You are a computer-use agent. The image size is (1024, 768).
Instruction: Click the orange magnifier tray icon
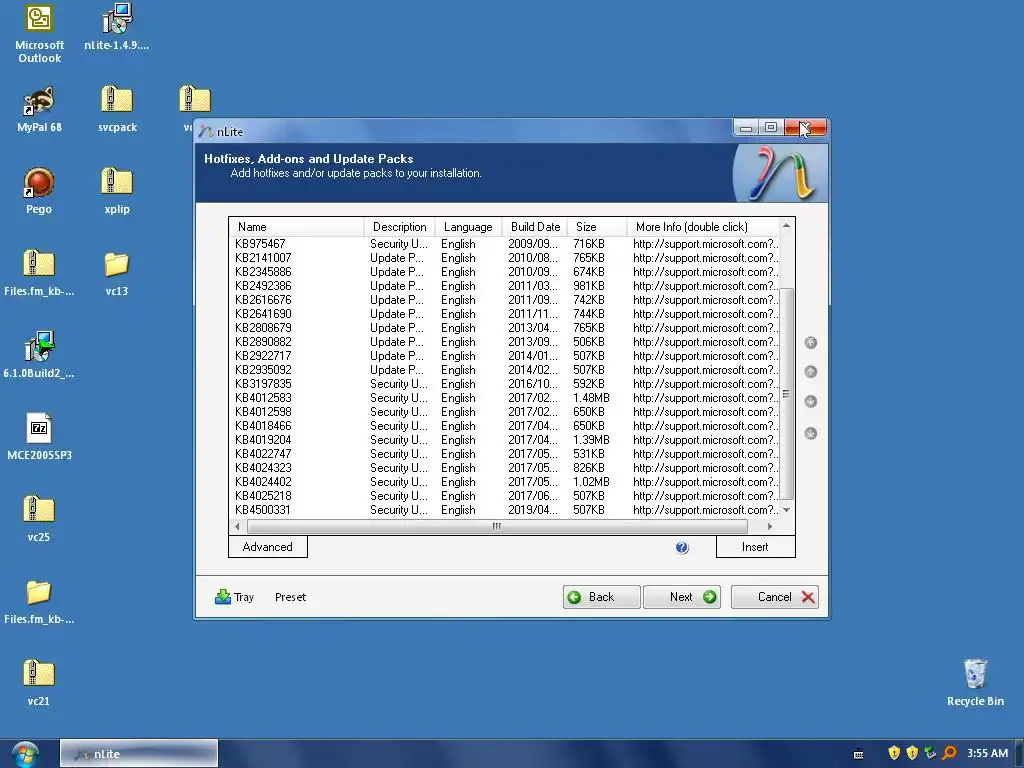pyautogui.click(x=950, y=753)
